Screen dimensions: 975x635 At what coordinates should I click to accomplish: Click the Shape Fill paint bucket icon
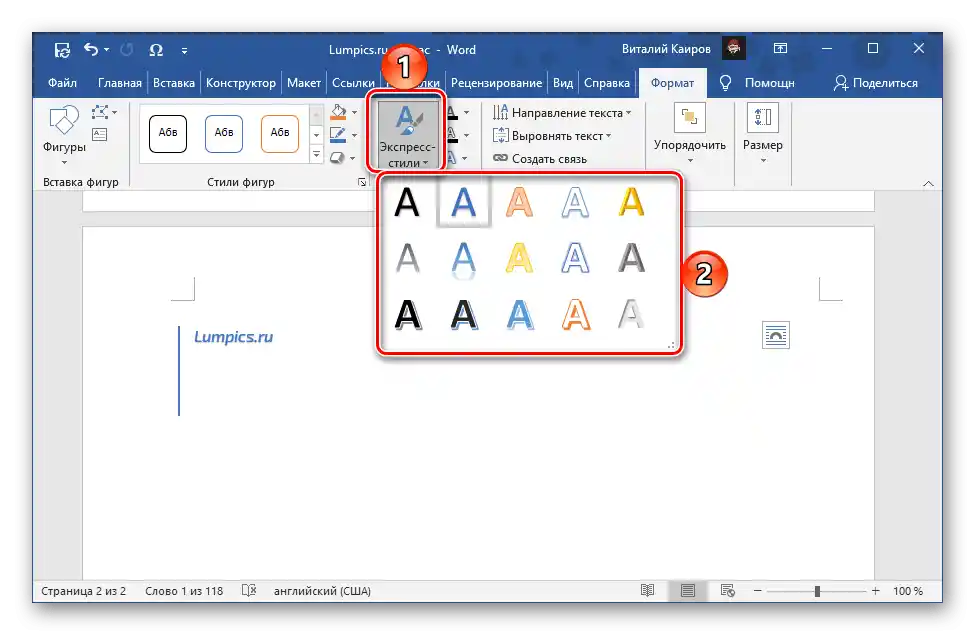click(x=338, y=112)
